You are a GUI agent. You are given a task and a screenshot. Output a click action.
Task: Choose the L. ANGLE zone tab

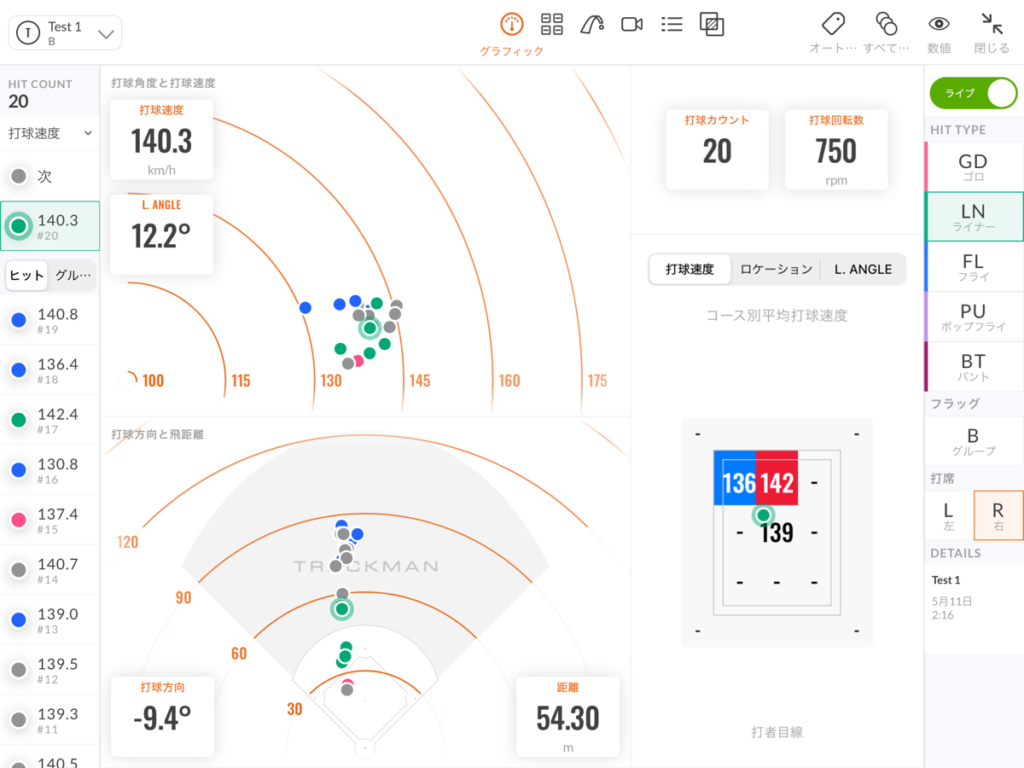(863, 269)
